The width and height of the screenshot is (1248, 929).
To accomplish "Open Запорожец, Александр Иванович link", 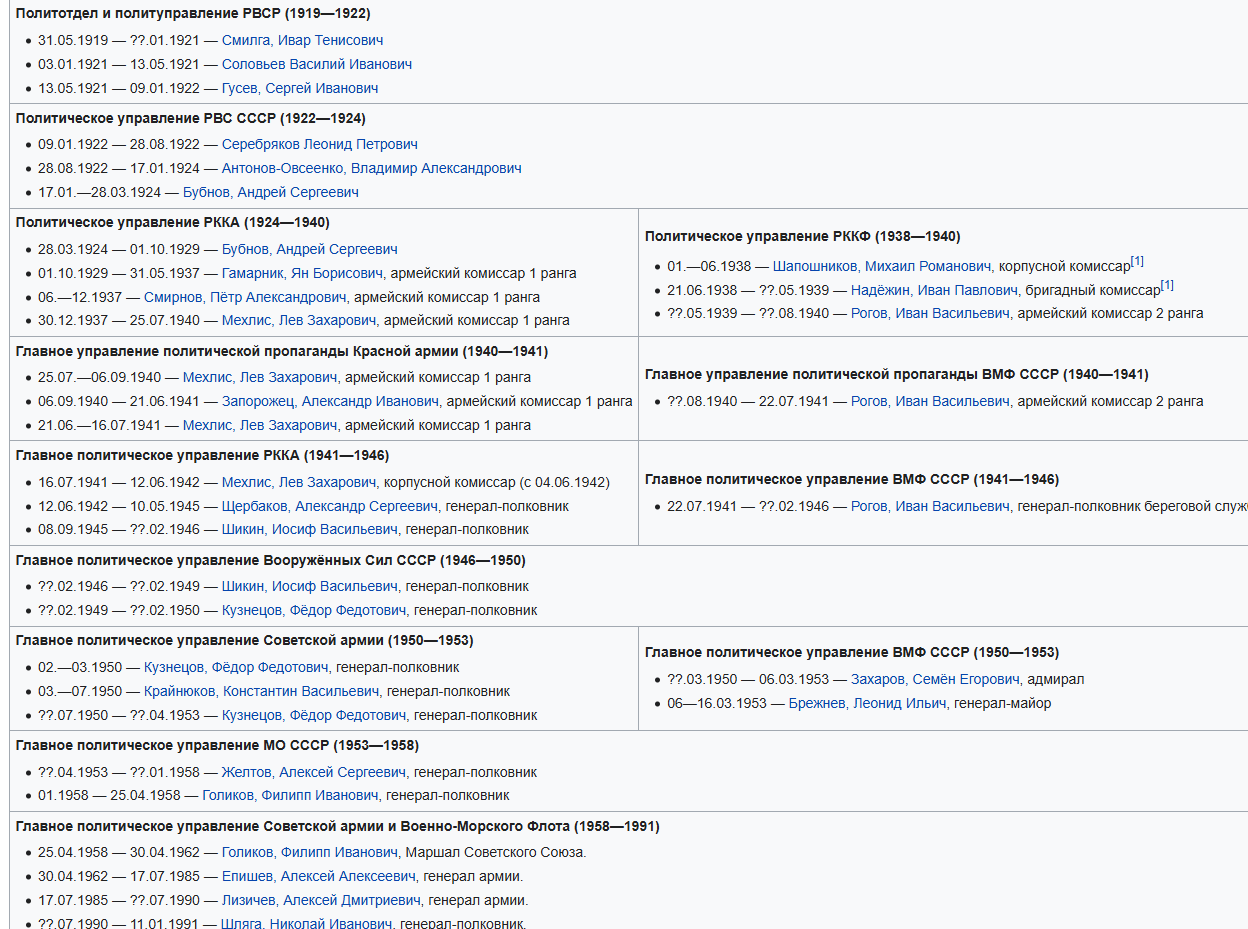I will [x=329, y=401].
